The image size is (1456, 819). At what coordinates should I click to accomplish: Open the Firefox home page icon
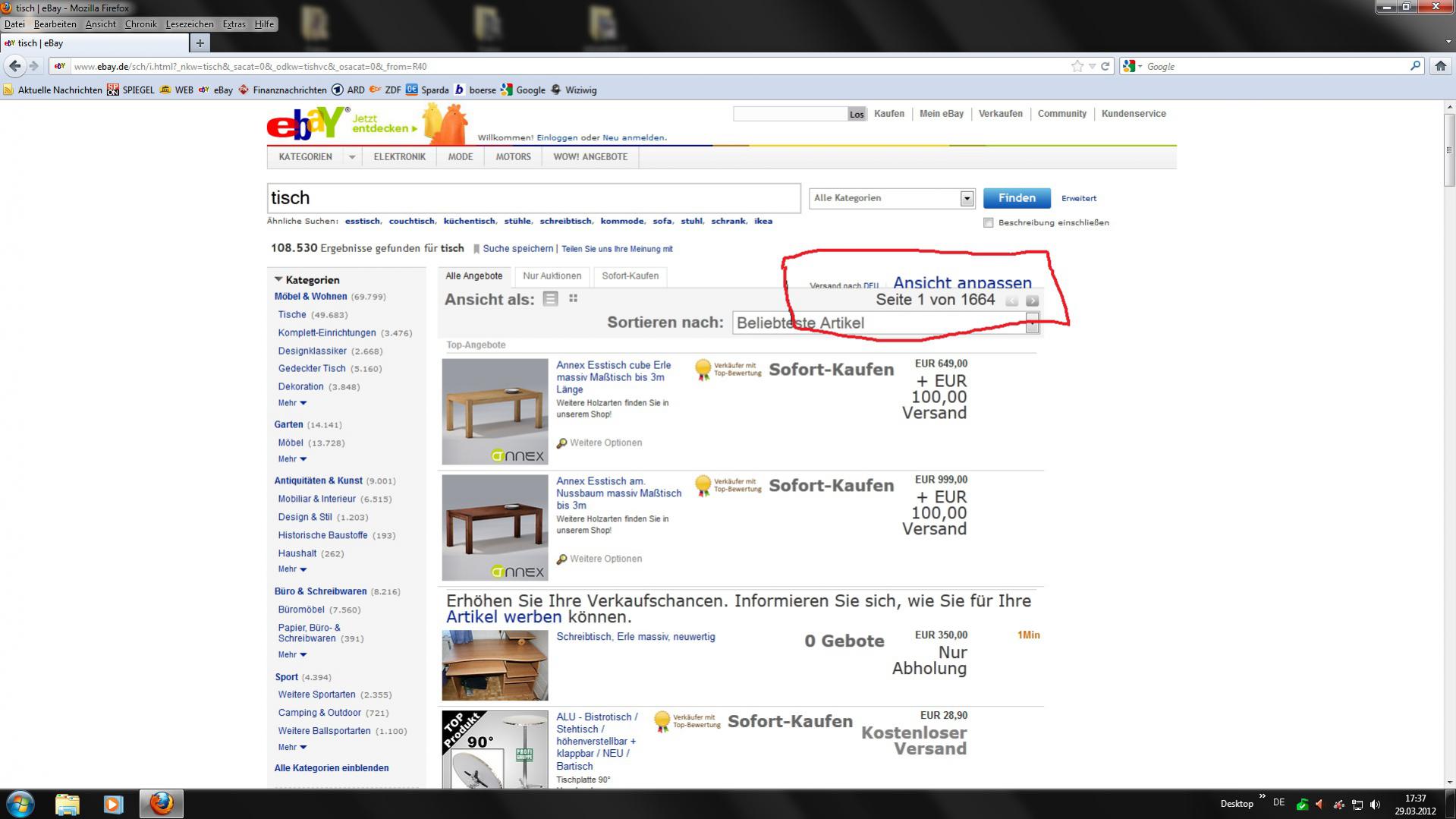(1441, 66)
